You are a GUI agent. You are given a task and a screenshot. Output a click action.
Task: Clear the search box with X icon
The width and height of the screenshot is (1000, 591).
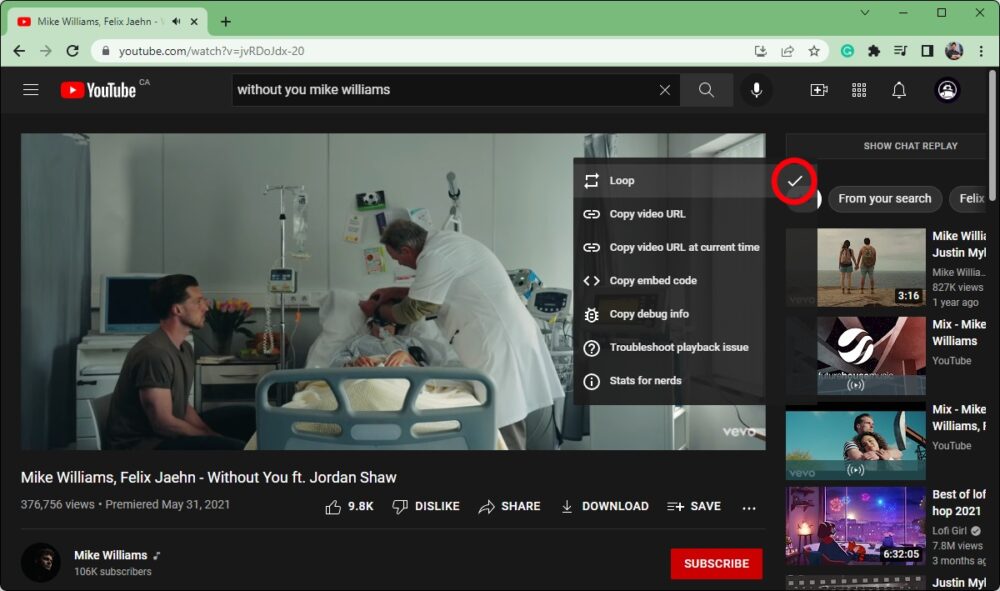(x=665, y=90)
